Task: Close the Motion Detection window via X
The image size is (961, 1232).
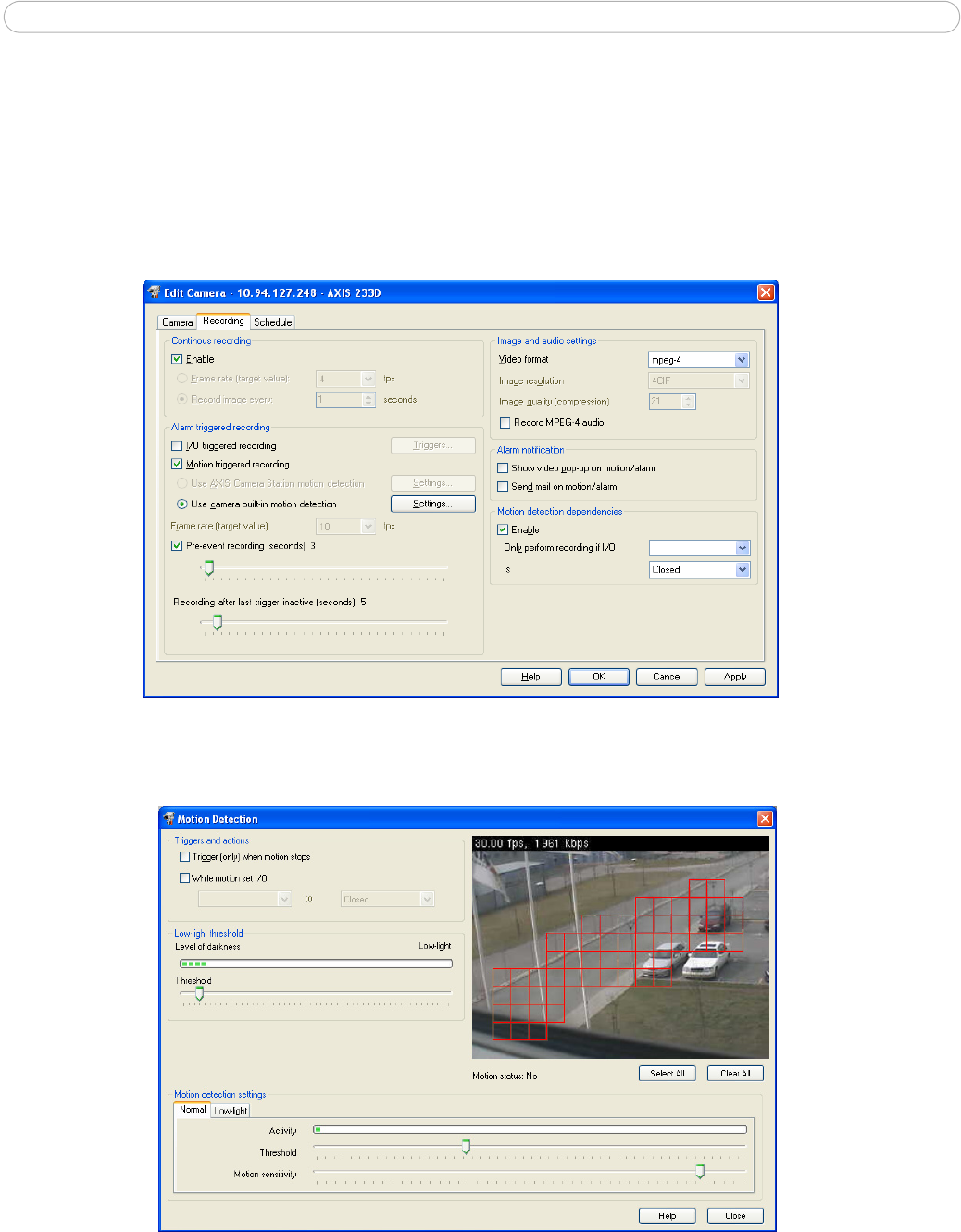Action: click(x=765, y=818)
